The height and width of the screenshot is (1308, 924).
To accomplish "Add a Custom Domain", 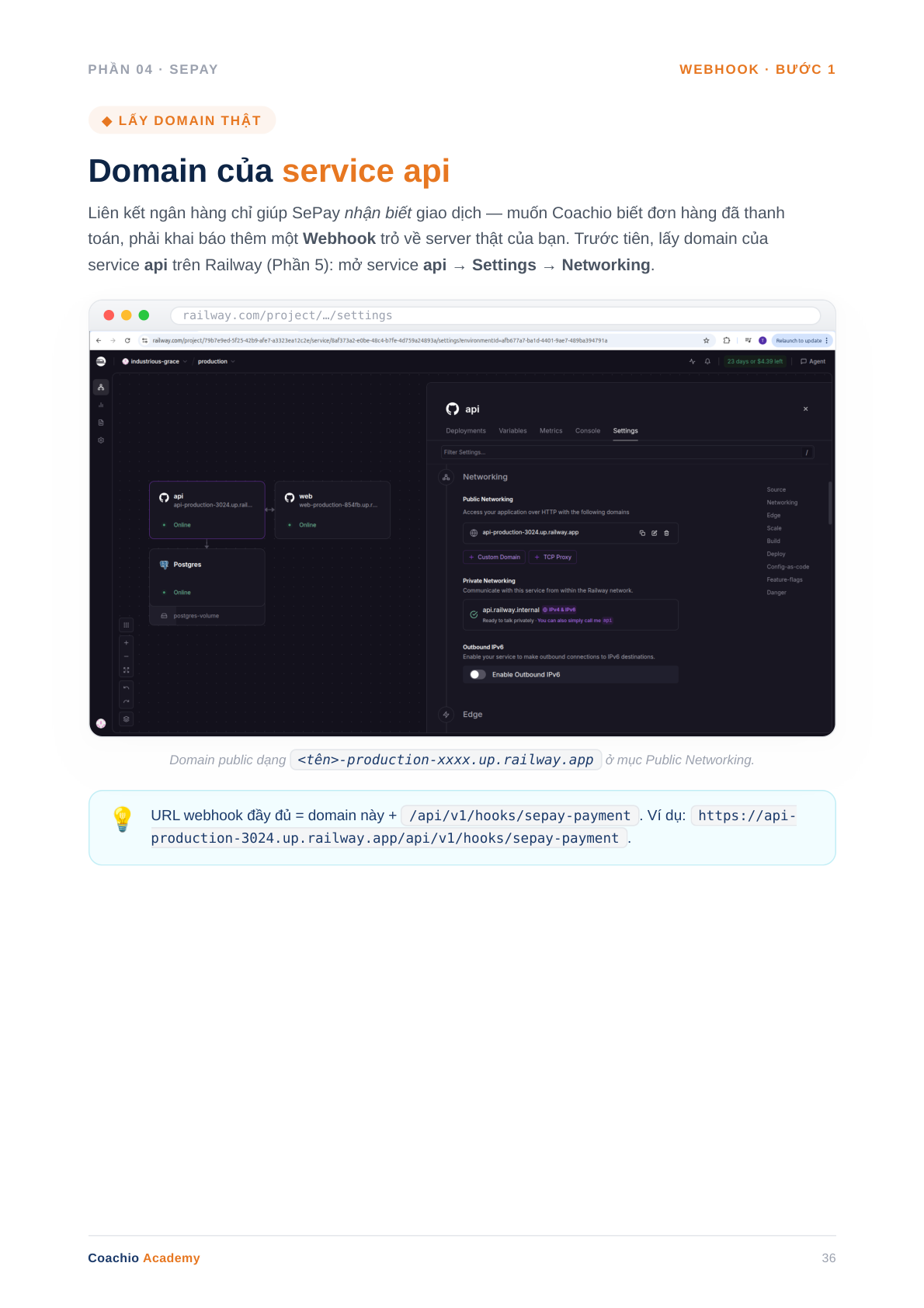I will [495, 557].
